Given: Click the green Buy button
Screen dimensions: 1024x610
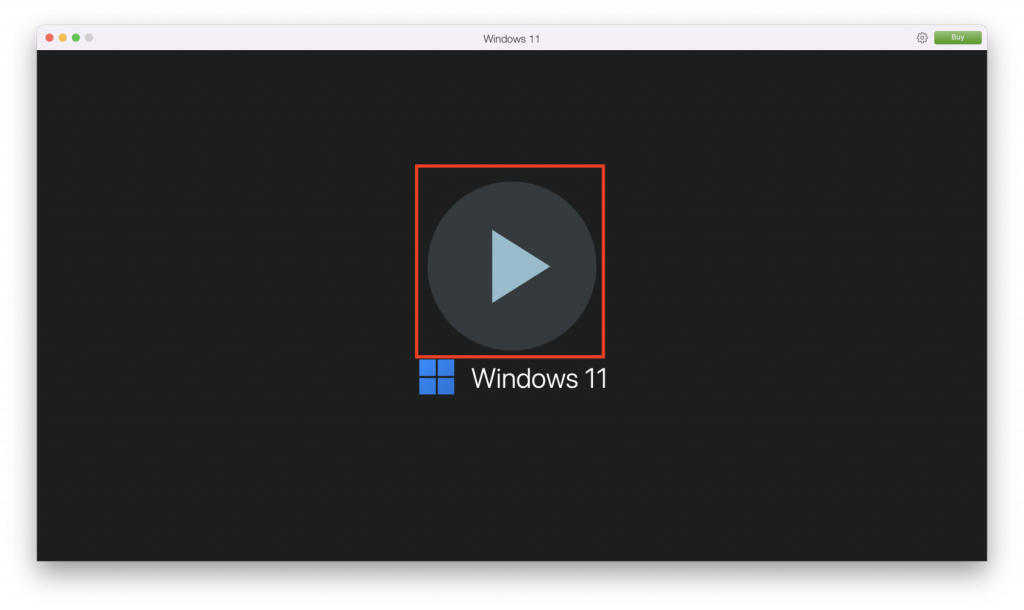Looking at the screenshot, I should point(957,38).
